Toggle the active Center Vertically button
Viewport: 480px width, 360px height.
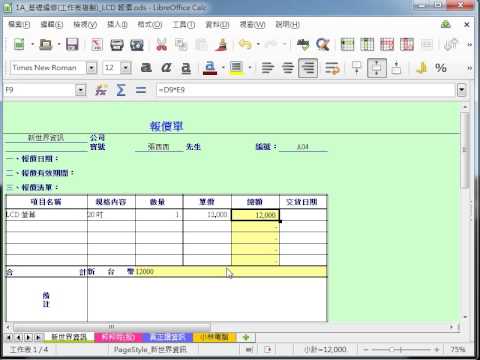pos(377,68)
